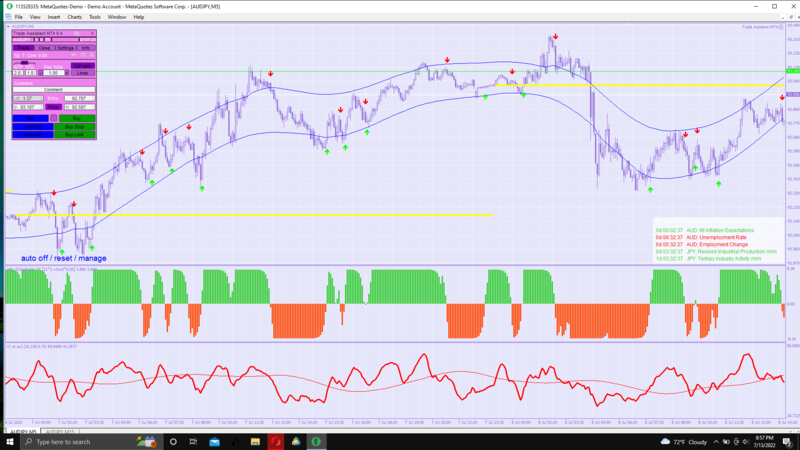800x450 pixels.
Task: Click the AUD: Unemployment Rate news row
Action: click(701, 237)
